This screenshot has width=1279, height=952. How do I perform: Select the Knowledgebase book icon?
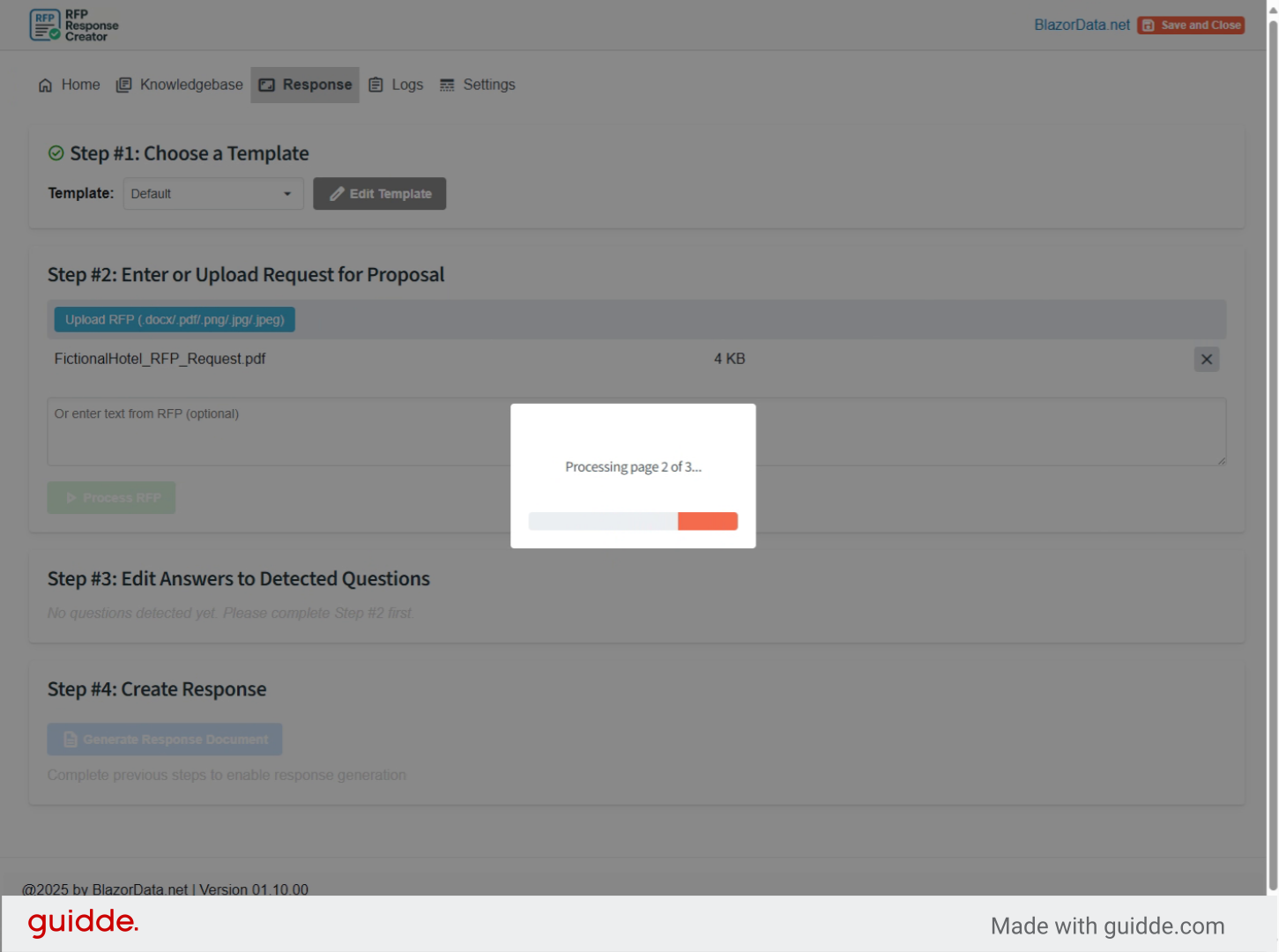[x=123, y=85]
